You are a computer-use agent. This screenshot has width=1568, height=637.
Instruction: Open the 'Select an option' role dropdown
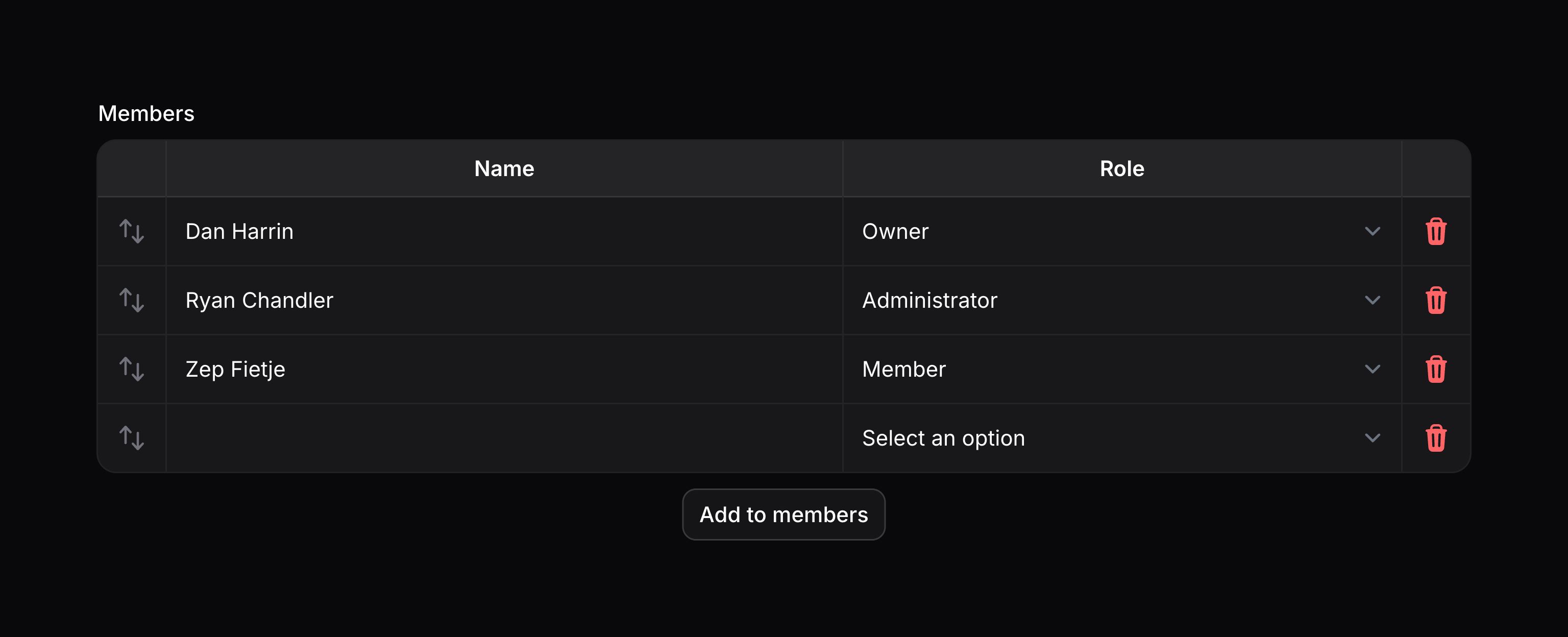tap(1121, 438)
